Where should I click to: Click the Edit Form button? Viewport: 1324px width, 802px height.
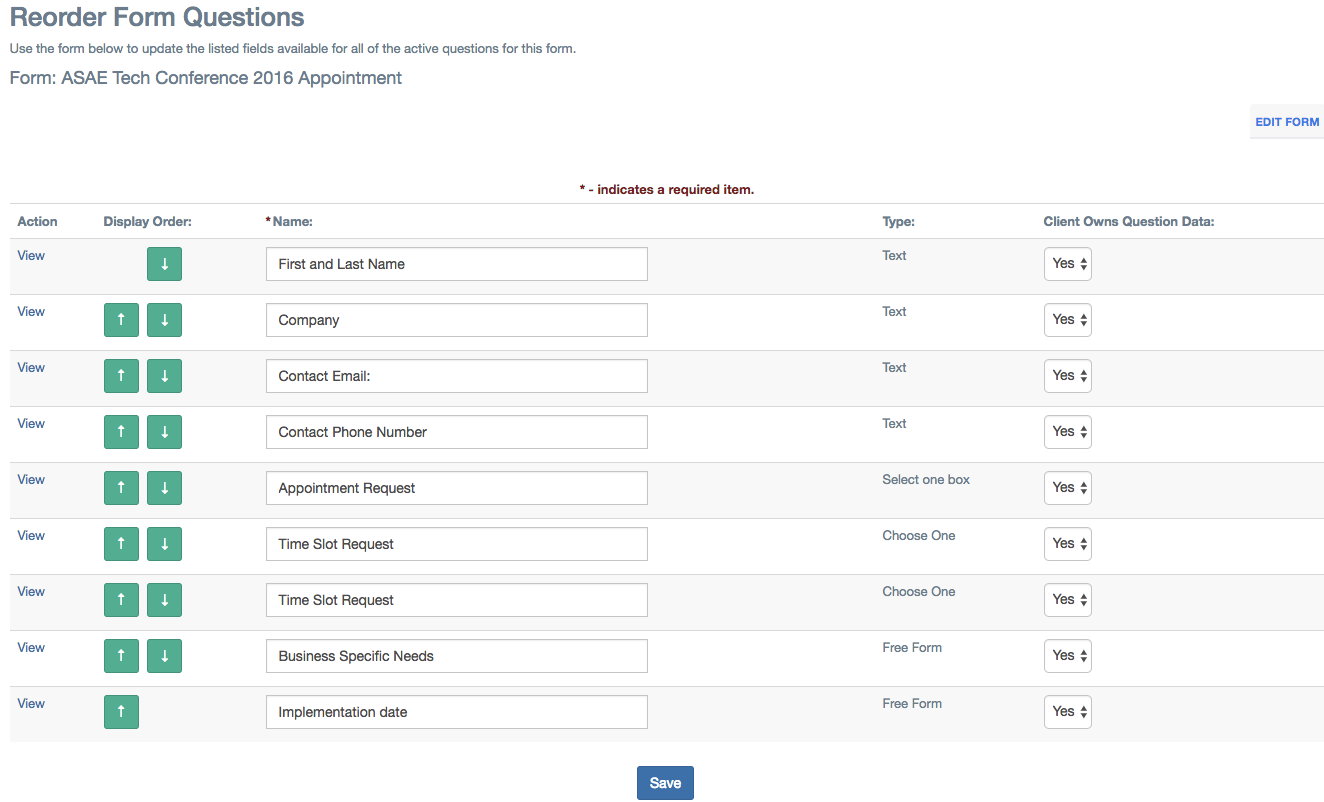coord(1286,121)
